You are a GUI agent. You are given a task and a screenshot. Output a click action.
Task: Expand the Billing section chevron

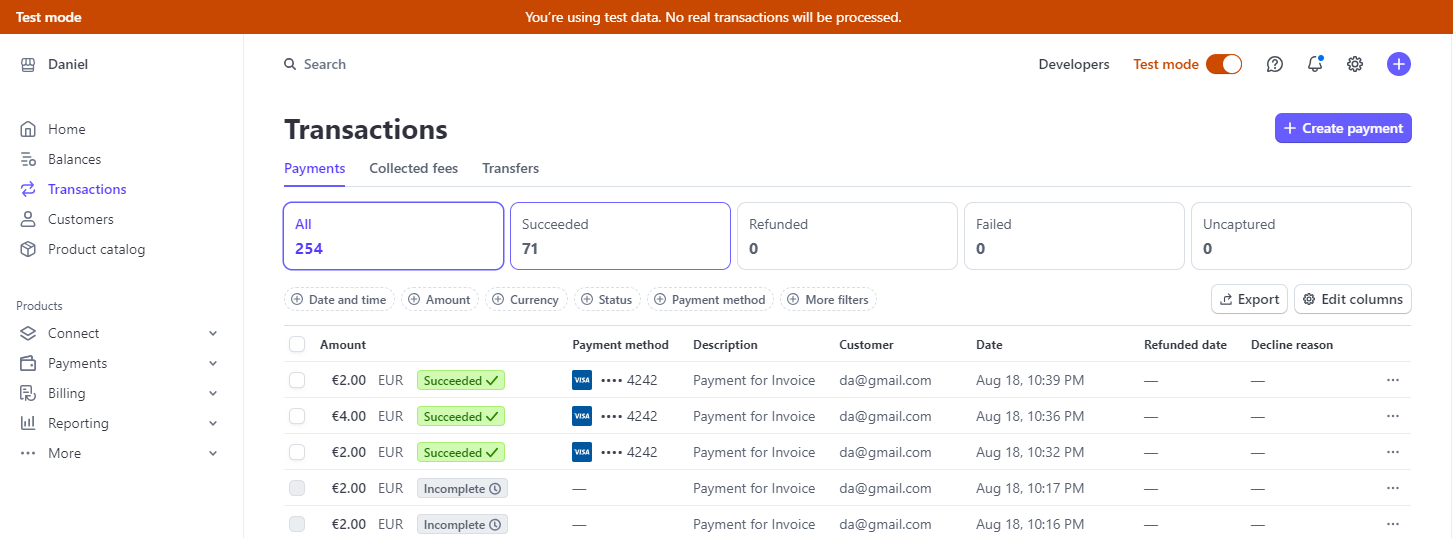213,393
